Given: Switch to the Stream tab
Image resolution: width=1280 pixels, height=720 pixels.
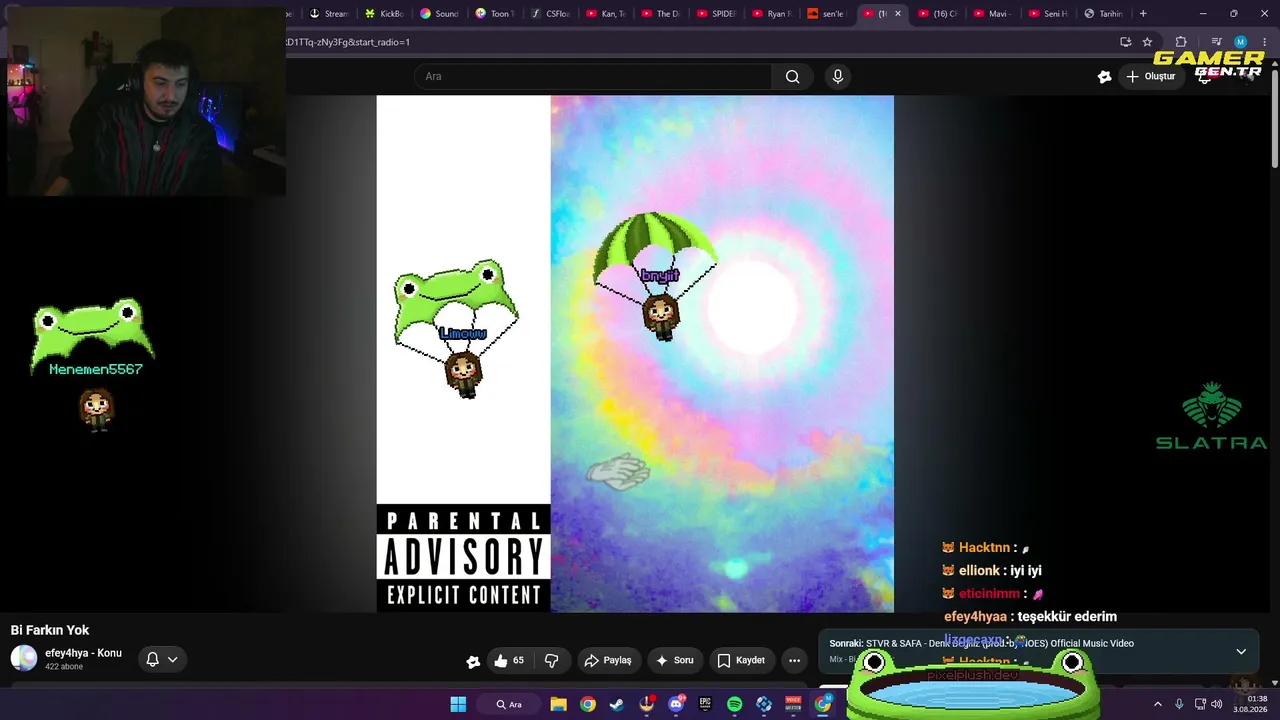Looking at the screenshot, I should [329, 14].
